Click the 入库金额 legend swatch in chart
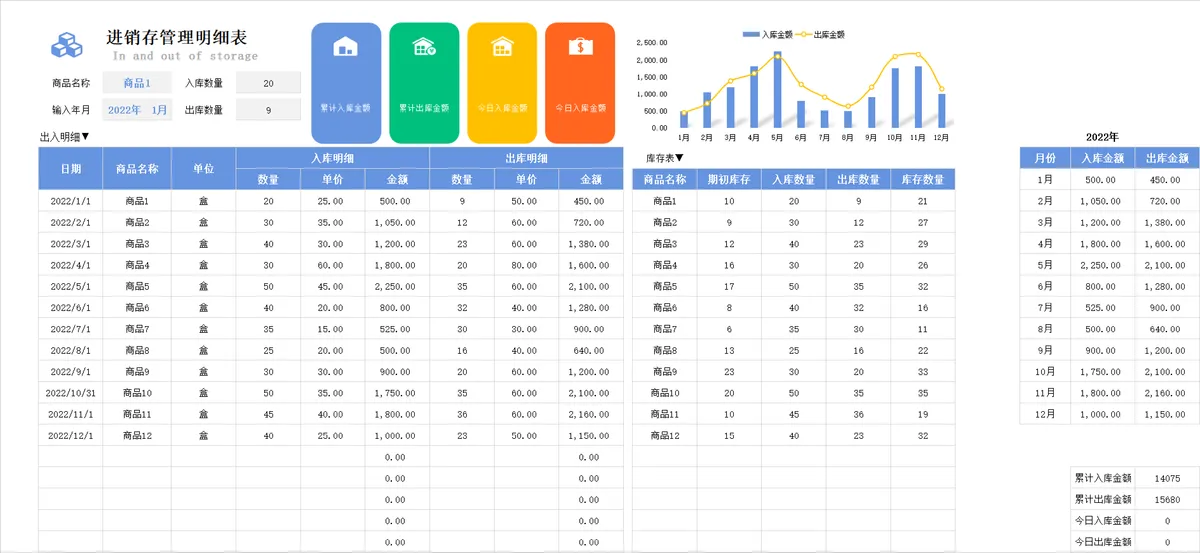The image size is (1200, 553). pyautogui.click(x=751, y=34)
